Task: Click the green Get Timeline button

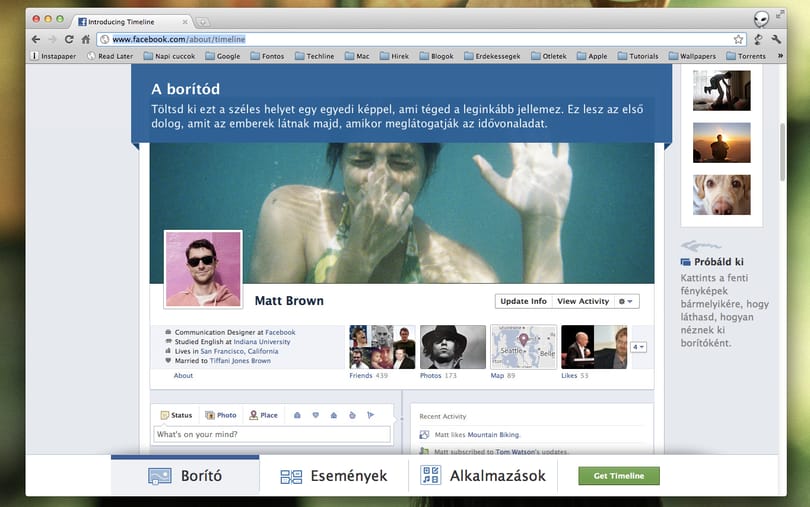Action: click(619, 476)
